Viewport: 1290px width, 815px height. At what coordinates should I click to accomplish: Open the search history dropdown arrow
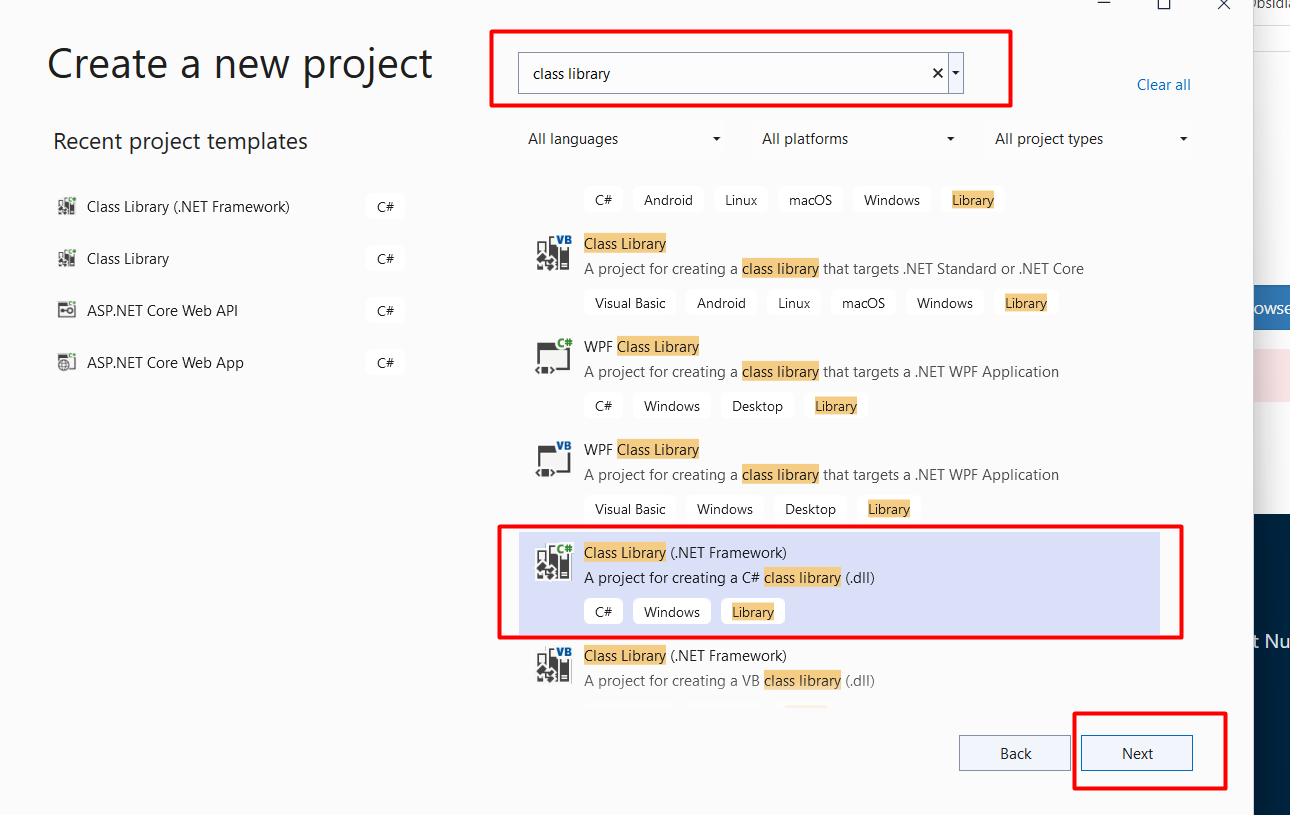tap(956, 73)
